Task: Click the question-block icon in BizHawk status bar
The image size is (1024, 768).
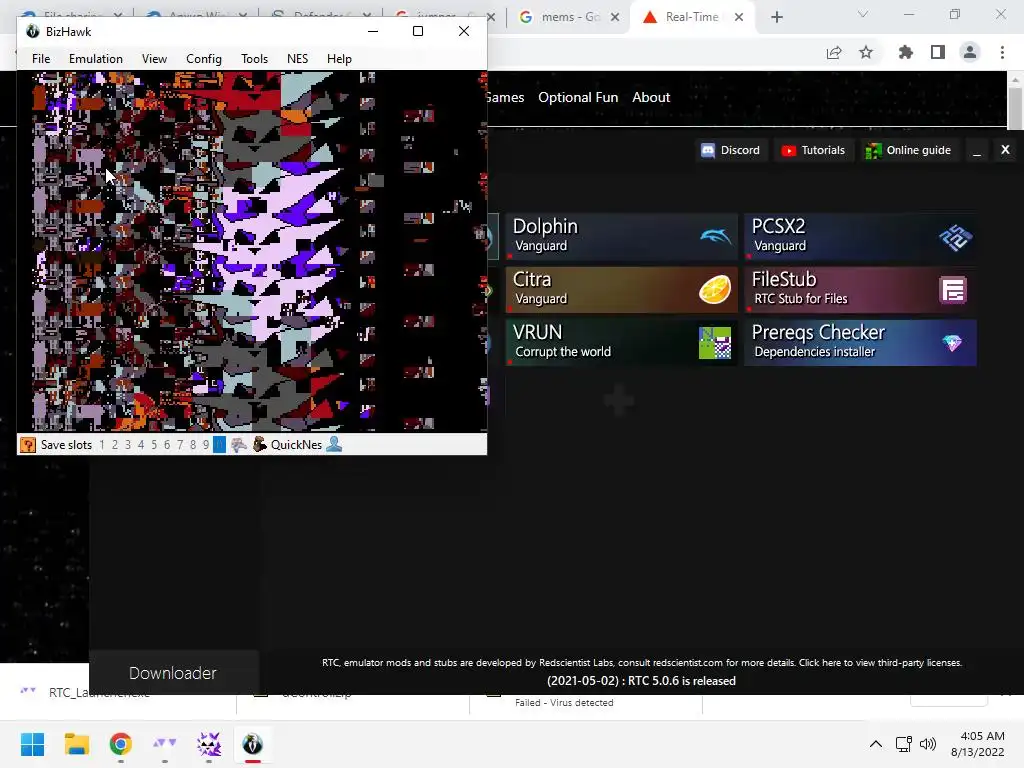Action: click(x=27, y=445)
